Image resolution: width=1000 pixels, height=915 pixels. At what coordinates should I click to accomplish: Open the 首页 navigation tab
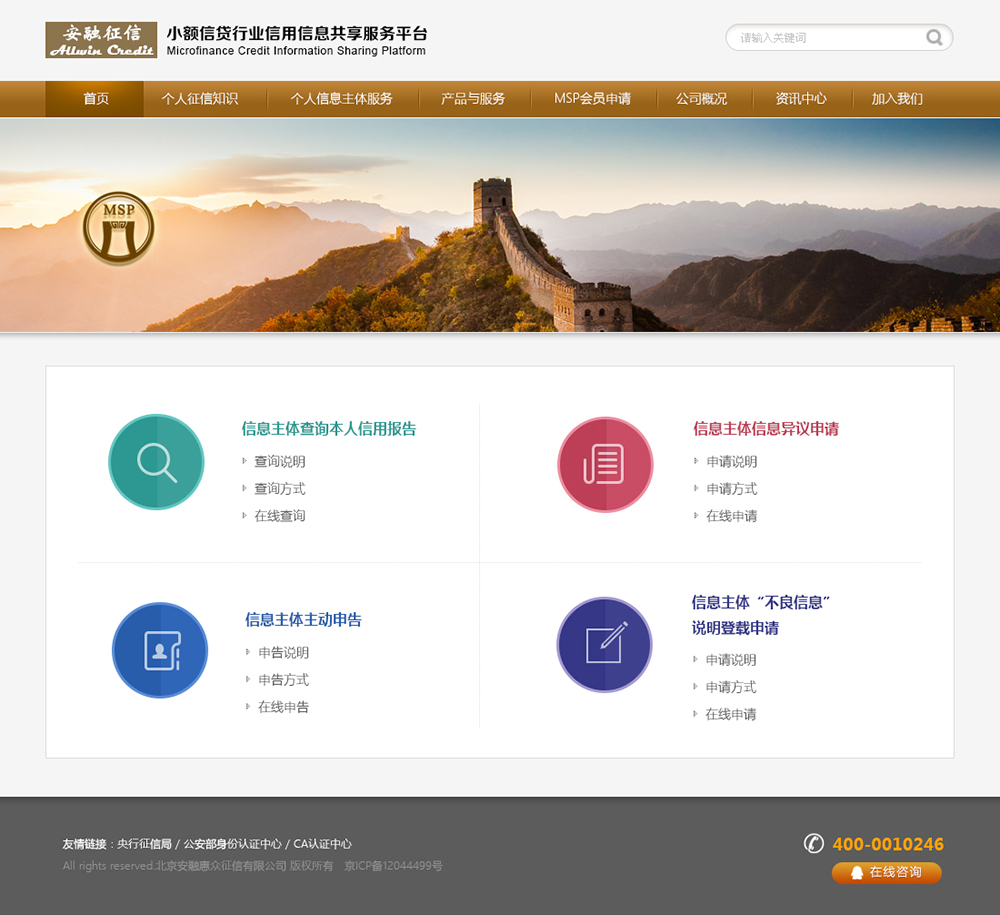95,99
